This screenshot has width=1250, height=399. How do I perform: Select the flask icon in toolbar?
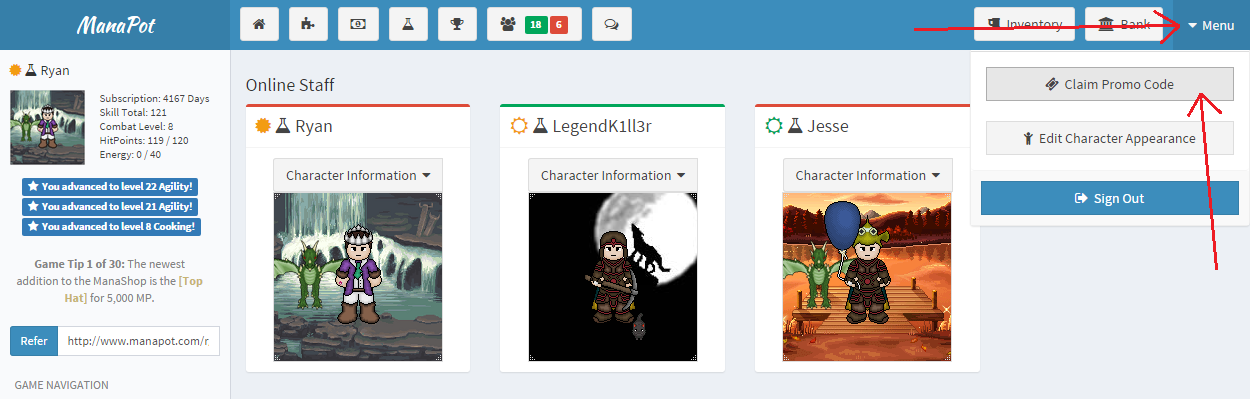click(x=407, y=24)
